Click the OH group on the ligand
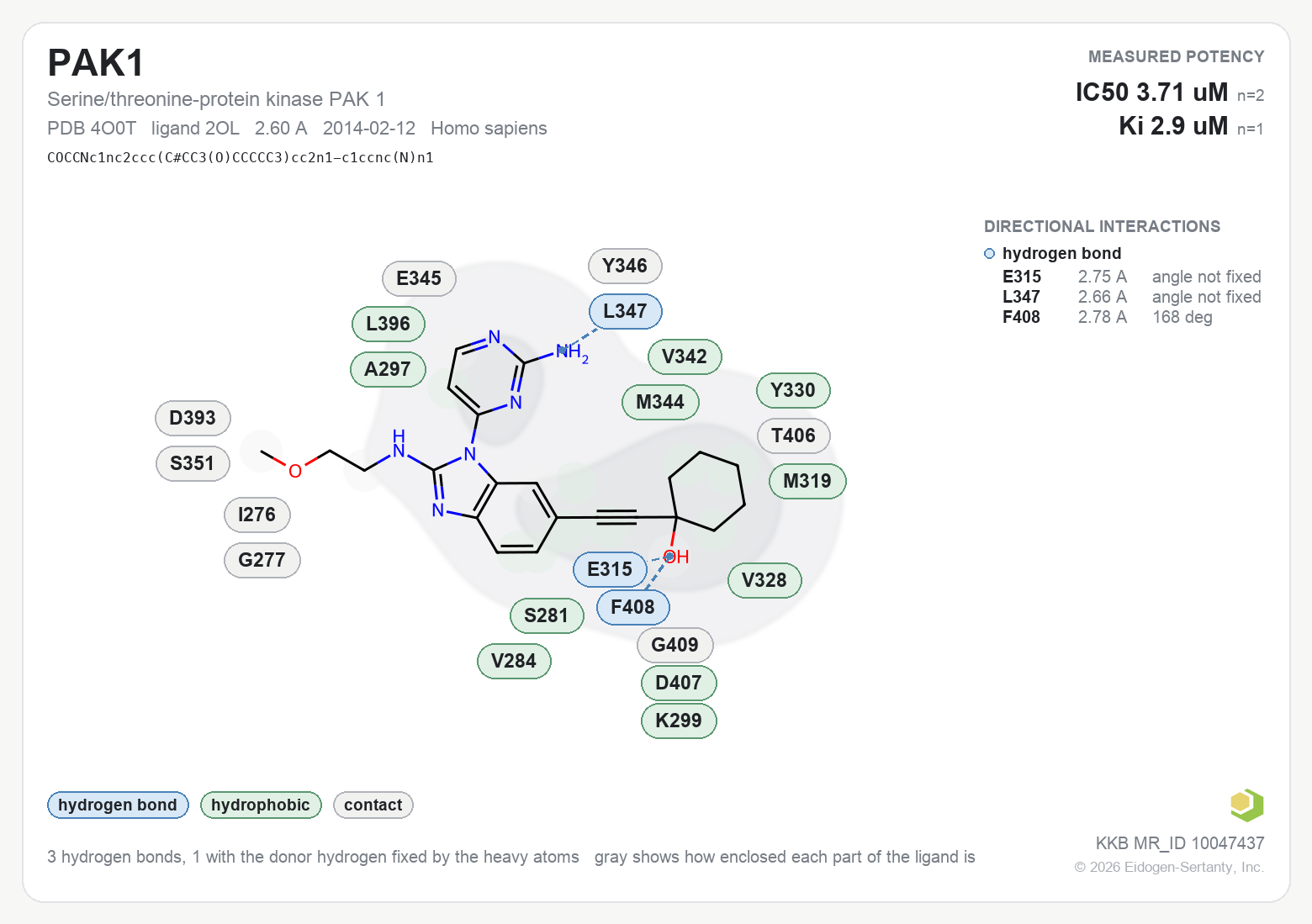Viewport: 1312px width, 924px height. [676, 557]
